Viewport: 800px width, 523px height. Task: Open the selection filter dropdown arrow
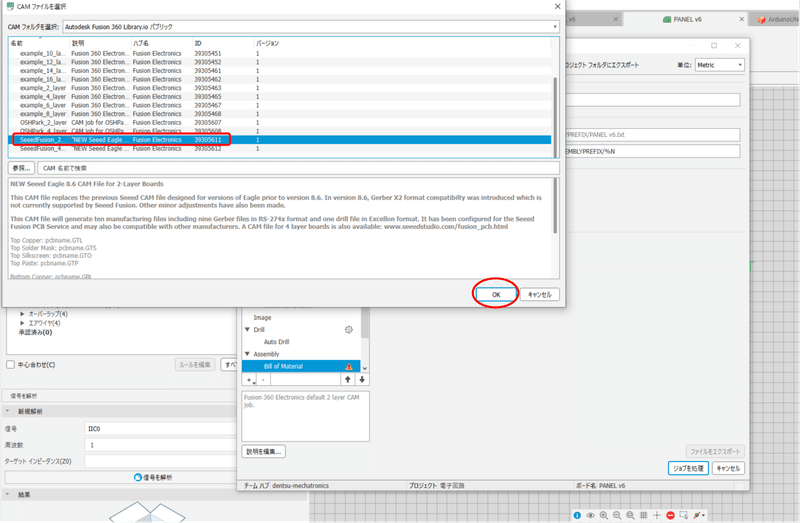click(x=704, y=515)
